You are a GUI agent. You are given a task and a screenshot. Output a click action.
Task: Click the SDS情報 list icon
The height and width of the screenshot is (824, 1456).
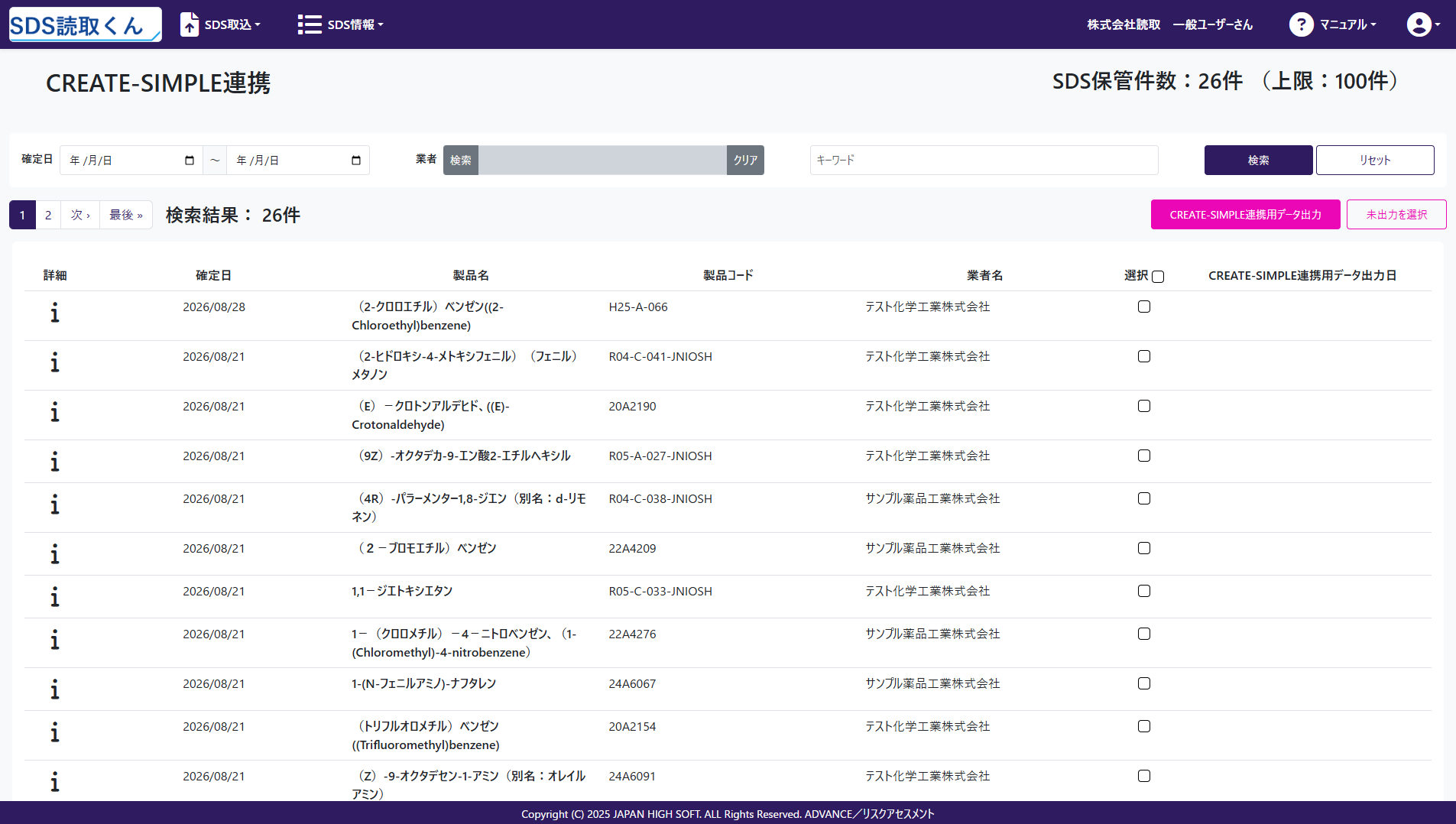tap(310, 24)
